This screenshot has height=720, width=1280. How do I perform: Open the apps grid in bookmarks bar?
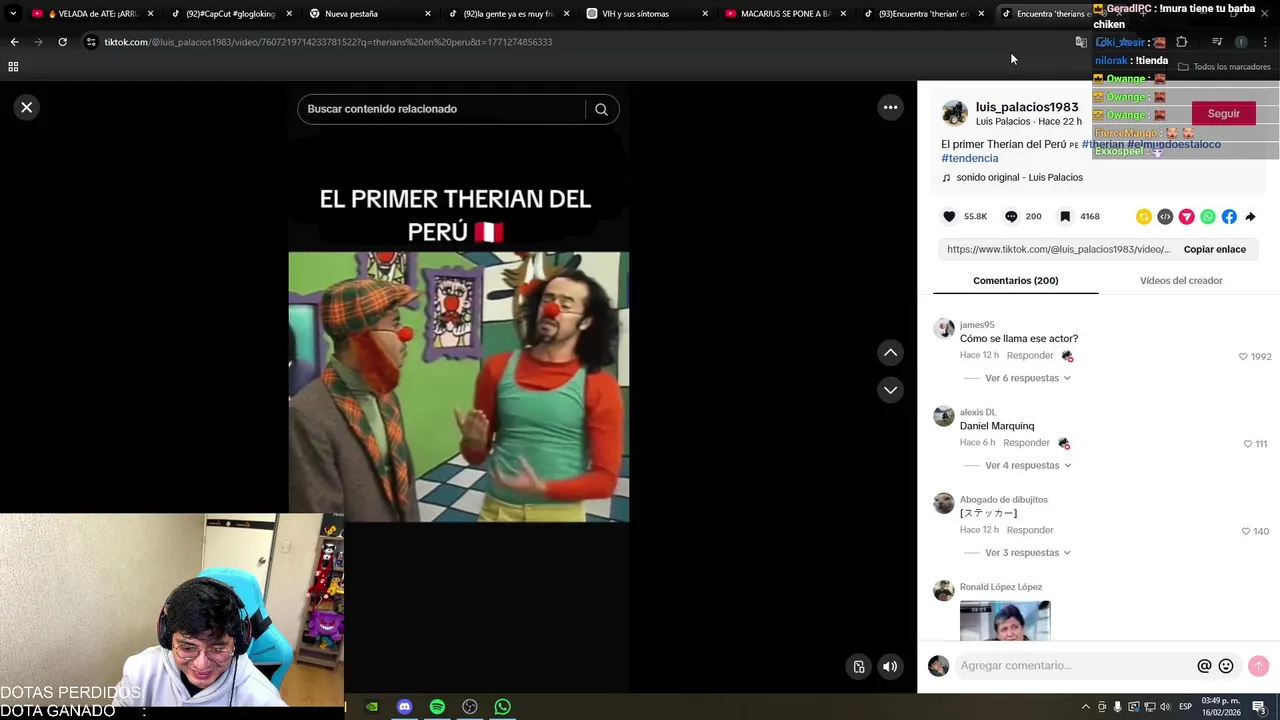(13, 67)
